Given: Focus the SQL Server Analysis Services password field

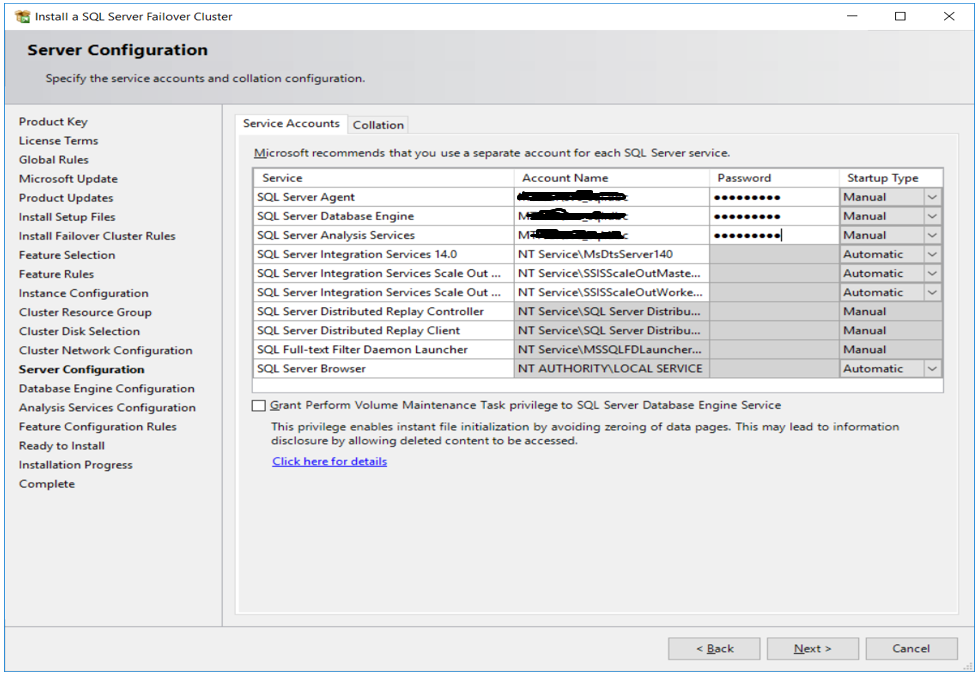Looking at the screenshot, I should 774,235.
